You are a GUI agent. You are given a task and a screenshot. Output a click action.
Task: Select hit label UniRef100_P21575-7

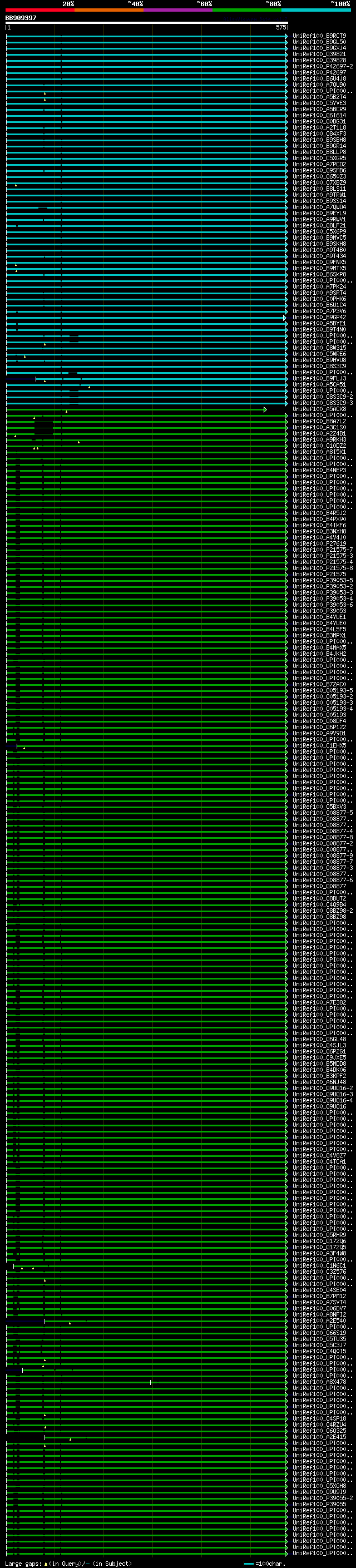pos(323,550)
